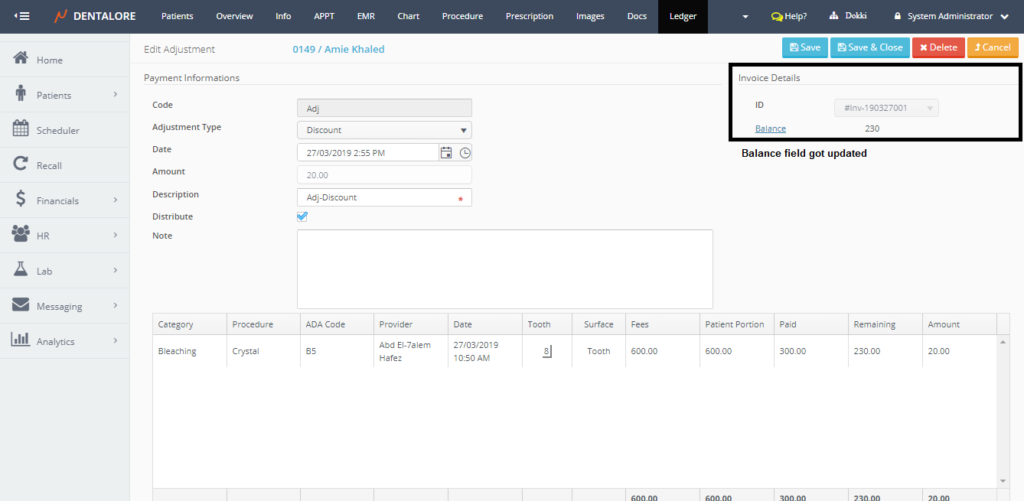Screen dimensions: 1024x501
Task: Click the hamburger menu collapse icon
Action: pos(21,17)
